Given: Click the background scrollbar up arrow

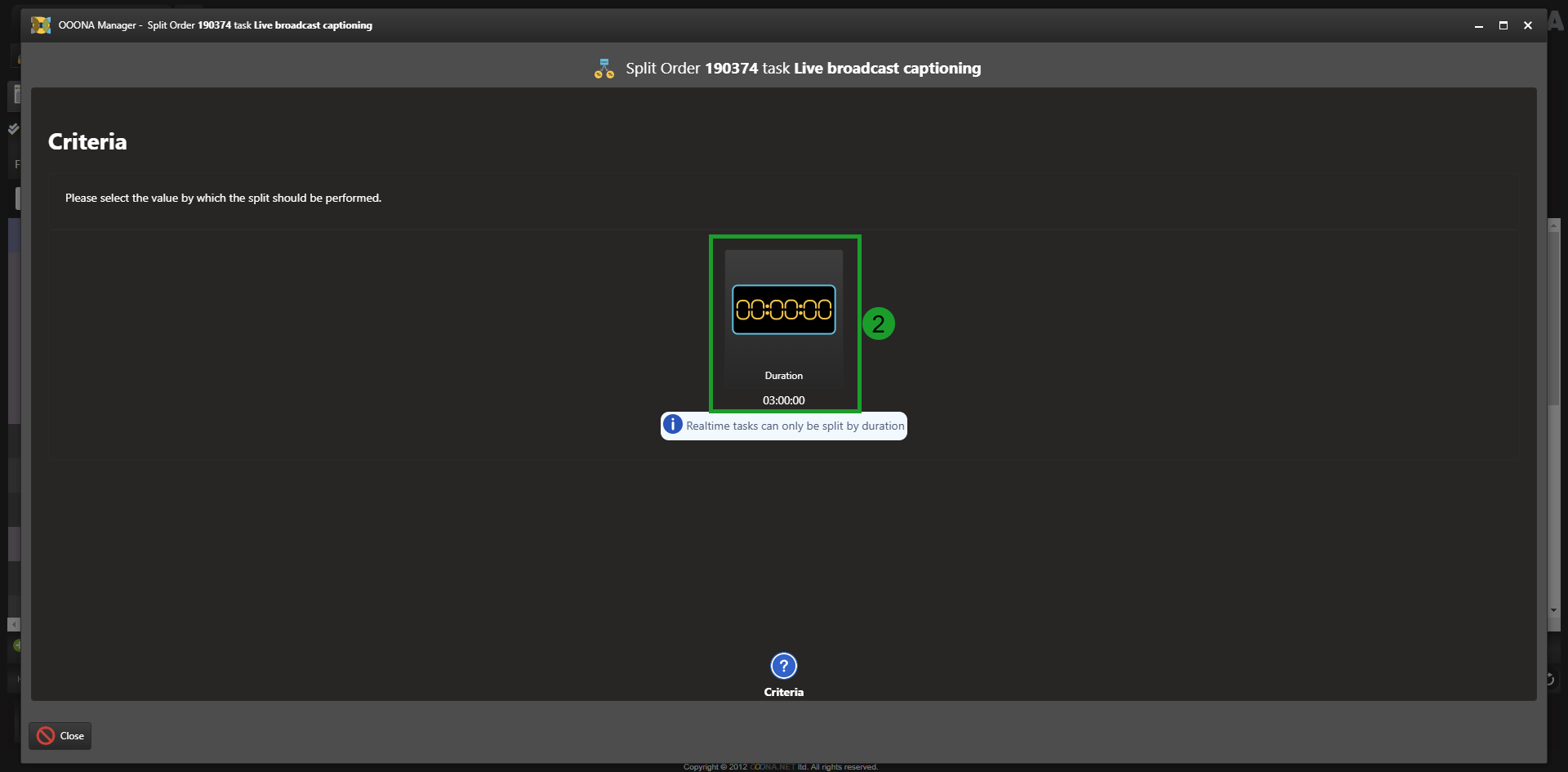Looking at the screenshot, I should 1553,225.
